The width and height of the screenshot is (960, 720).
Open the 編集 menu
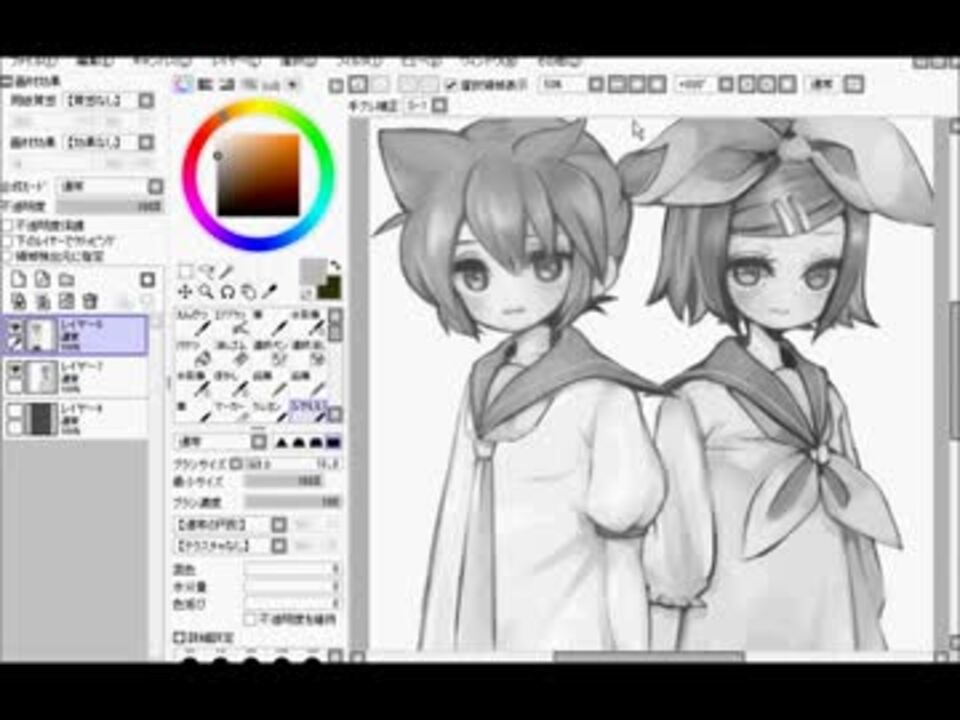[95, 62]
